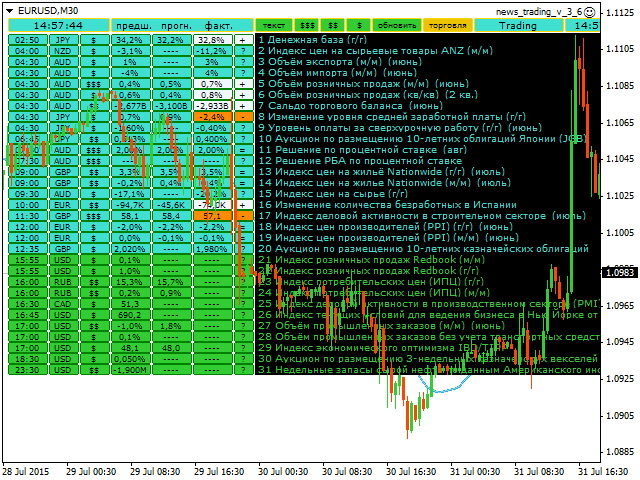Click the '-45,6K' forecast cell
Screen dimensions: 640x480
[171, 205]
